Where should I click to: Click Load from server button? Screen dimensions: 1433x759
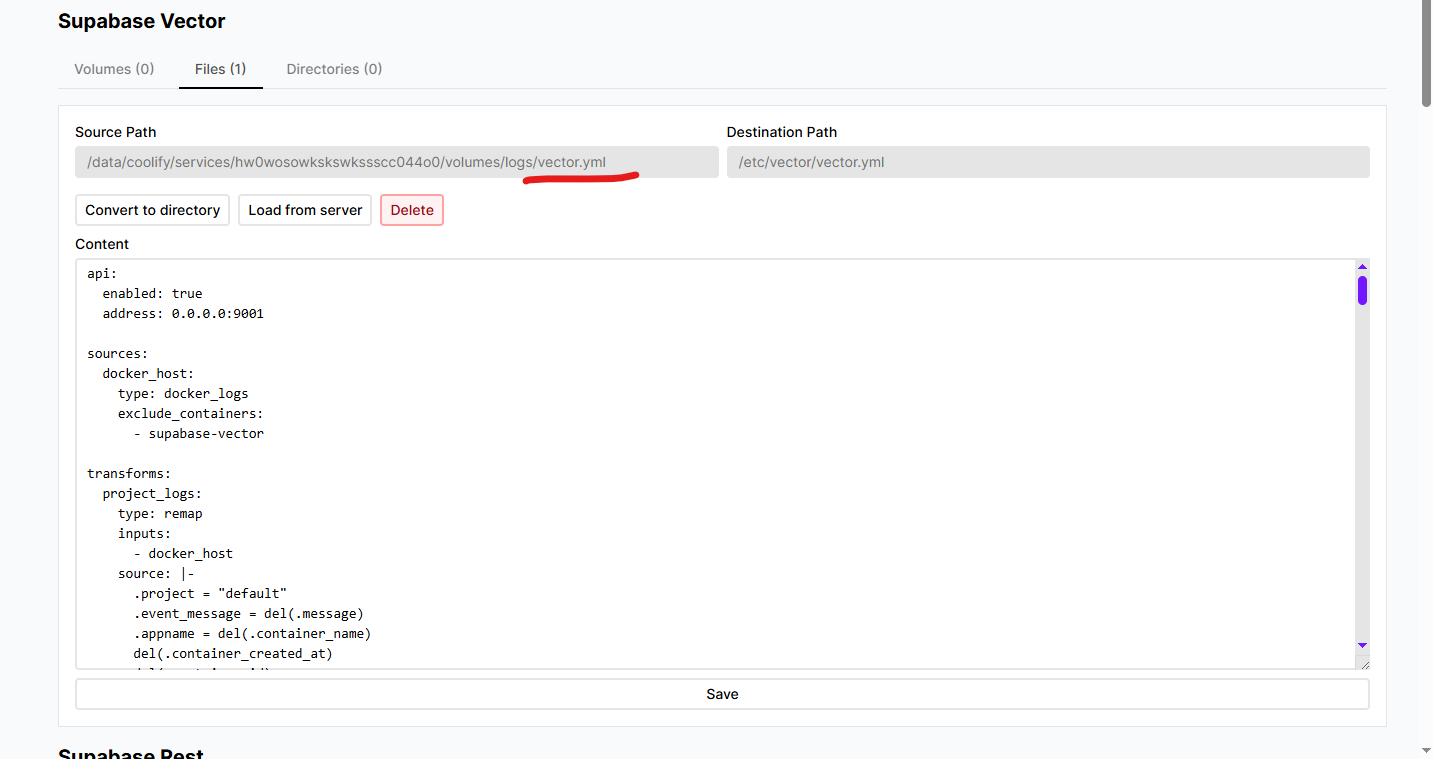305,210
